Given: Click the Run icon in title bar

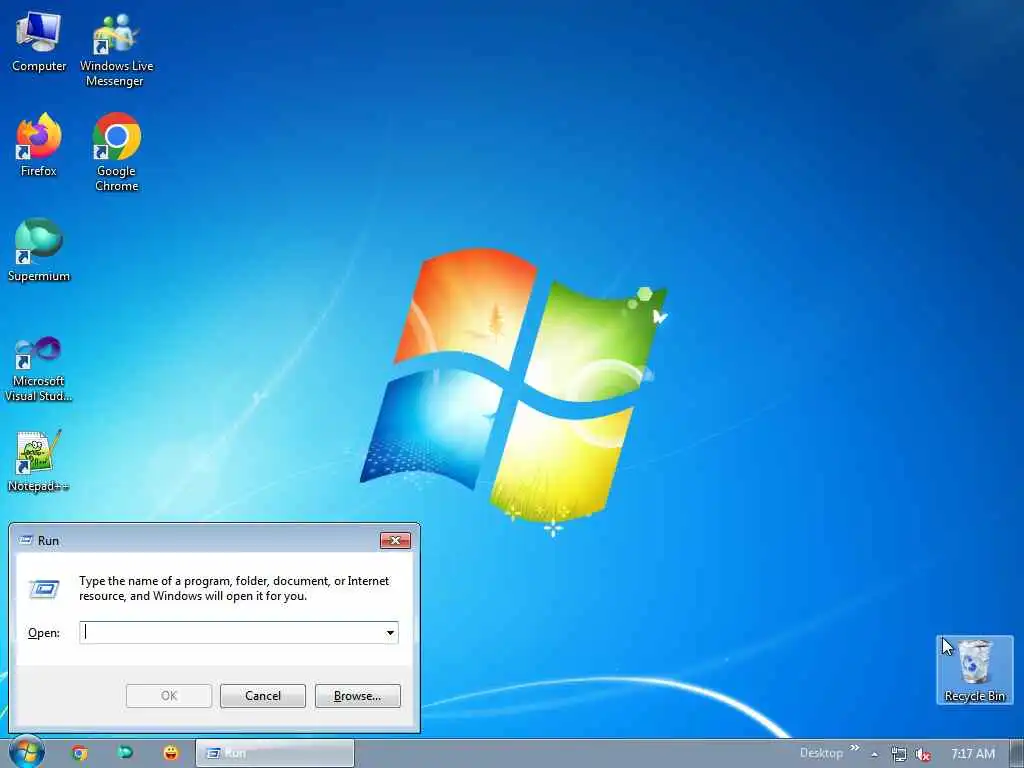Looking at the screenshot, I should (x=26, y=540).
